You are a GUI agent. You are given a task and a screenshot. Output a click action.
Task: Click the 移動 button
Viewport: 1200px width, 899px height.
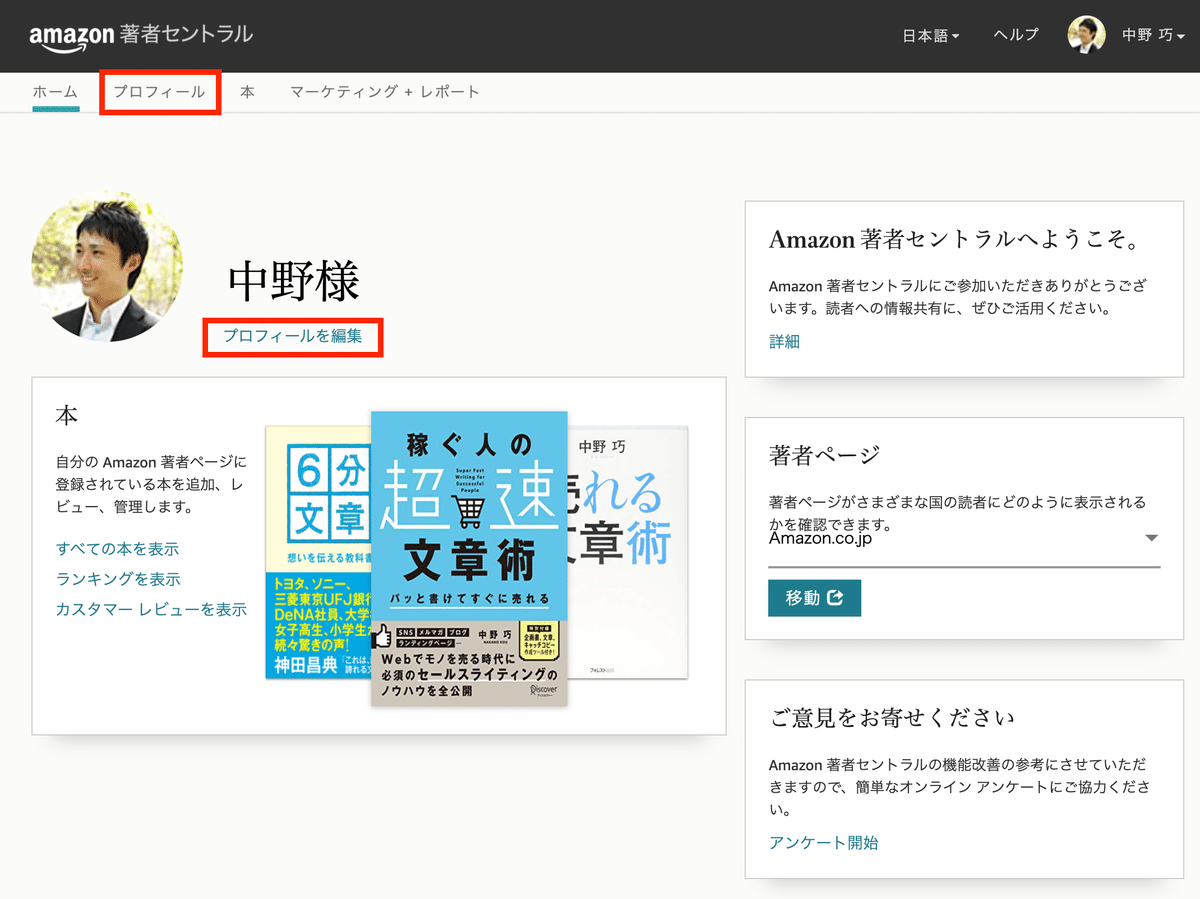[x=814, y=598]
